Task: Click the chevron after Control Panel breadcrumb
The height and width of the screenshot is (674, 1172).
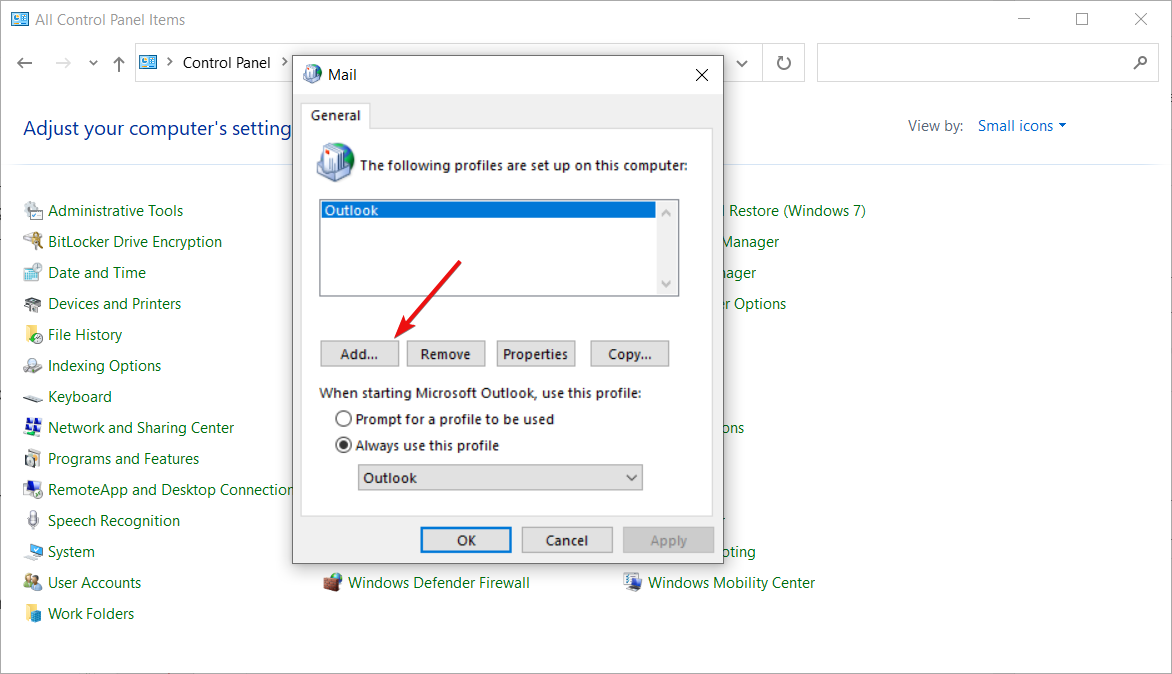Action: pos(284,62)
